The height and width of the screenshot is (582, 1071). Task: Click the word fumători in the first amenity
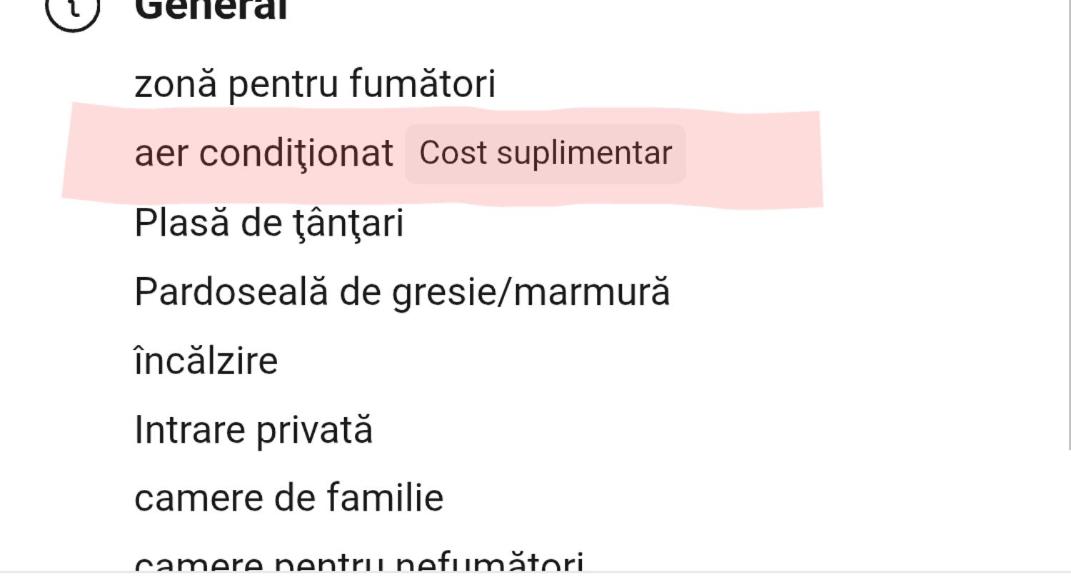[x=423, y=84]
